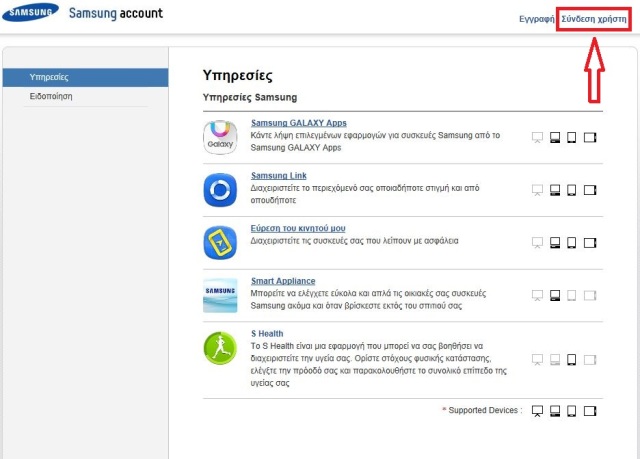Click TV device icon in Supported Devices legend
Image resolution: width=640 pixels, height=459 pixels.
538,411
